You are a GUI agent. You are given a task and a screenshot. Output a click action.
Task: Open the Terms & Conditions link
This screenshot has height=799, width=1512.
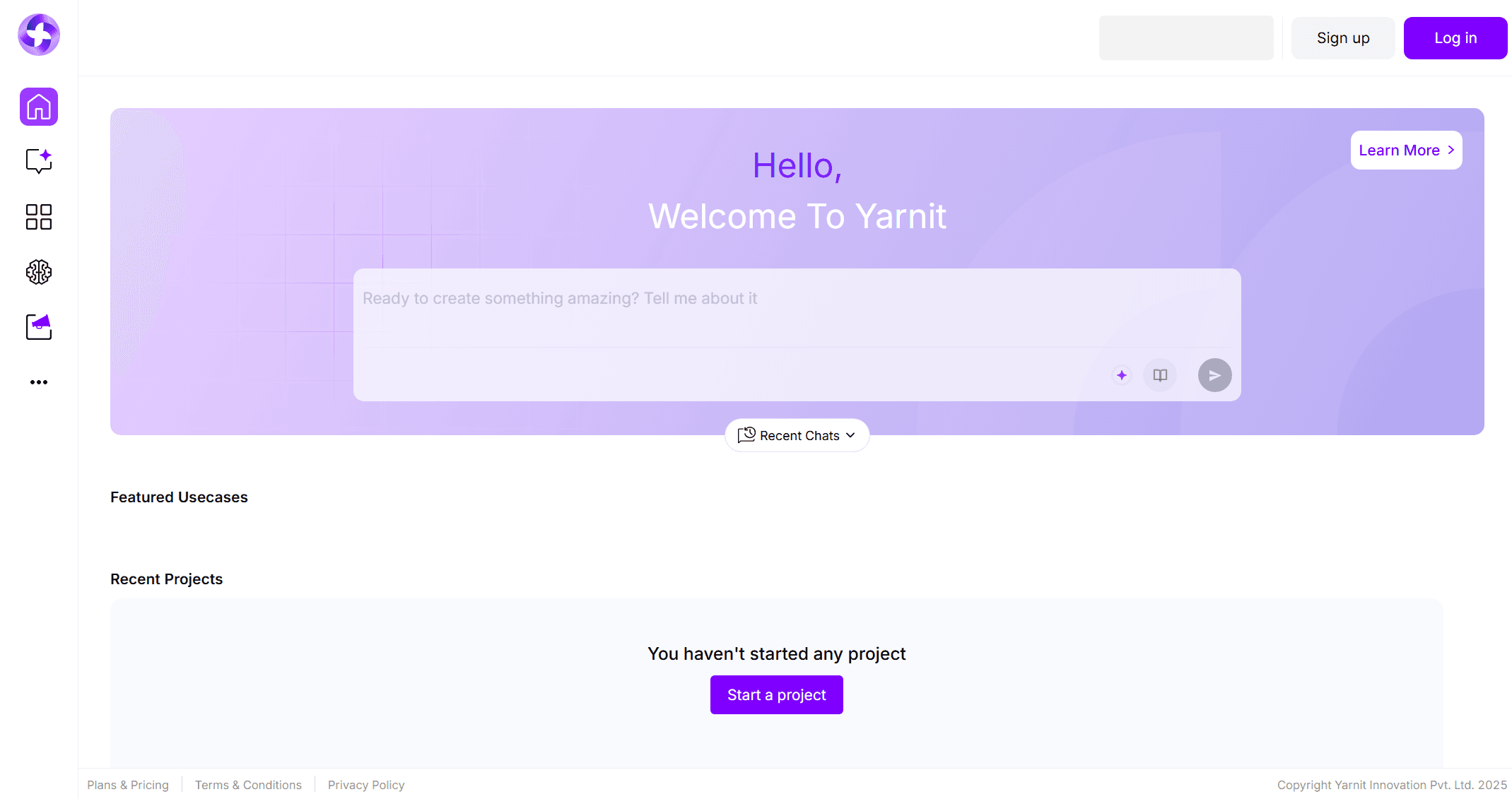click(248, 785)
